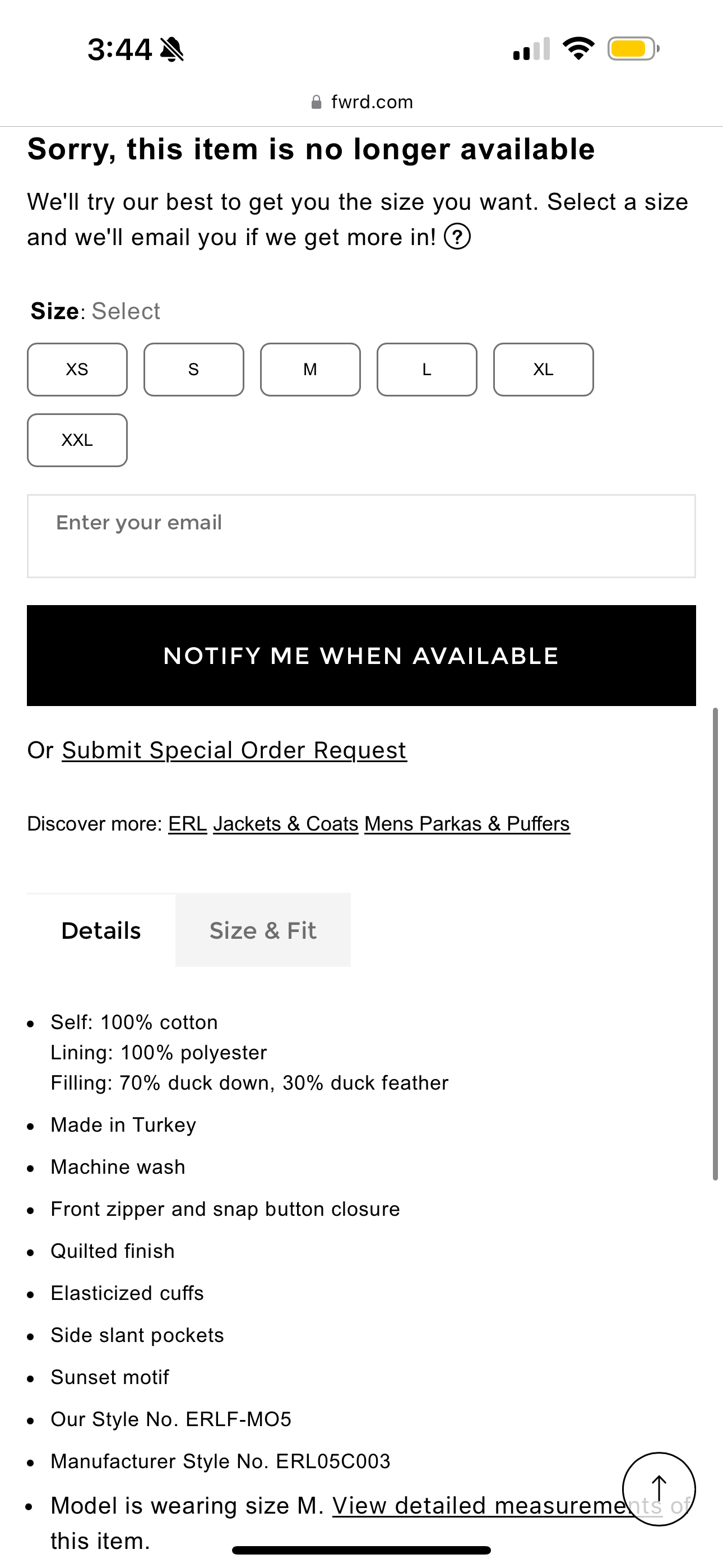Tap the Wi-Fi status icon
Screen dimensions: 723x1568
pos(578,49)
